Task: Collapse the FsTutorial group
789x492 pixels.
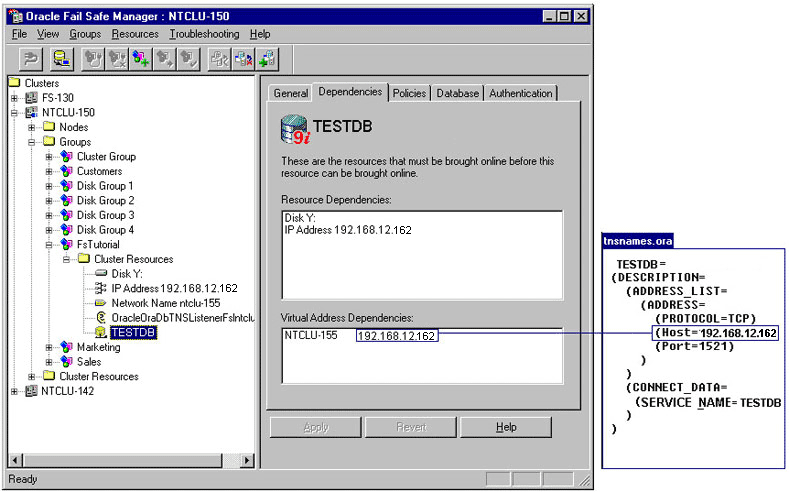Action: [49, 244]
